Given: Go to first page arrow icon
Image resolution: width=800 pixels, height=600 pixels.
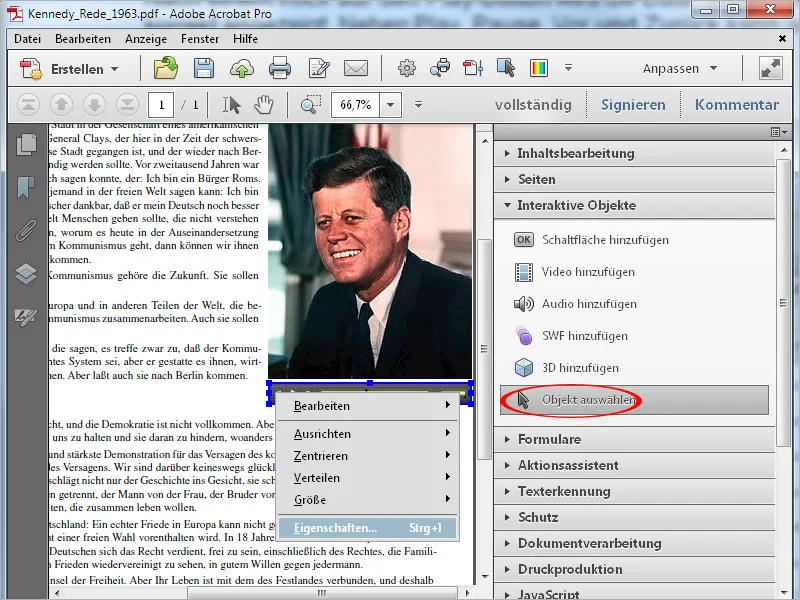Looking at the screenshot, I should point(29,105).
